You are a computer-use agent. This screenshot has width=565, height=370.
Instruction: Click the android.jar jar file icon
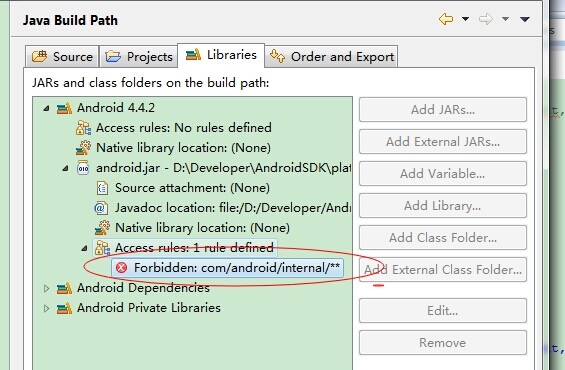coord(83,168)
